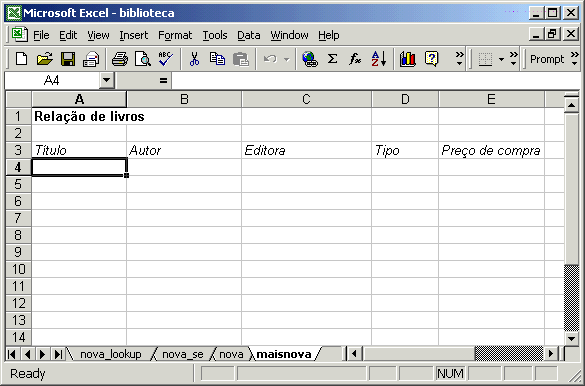The image size is (585, 386).
Task: Restore the workbook window
Action: (552, 34)
